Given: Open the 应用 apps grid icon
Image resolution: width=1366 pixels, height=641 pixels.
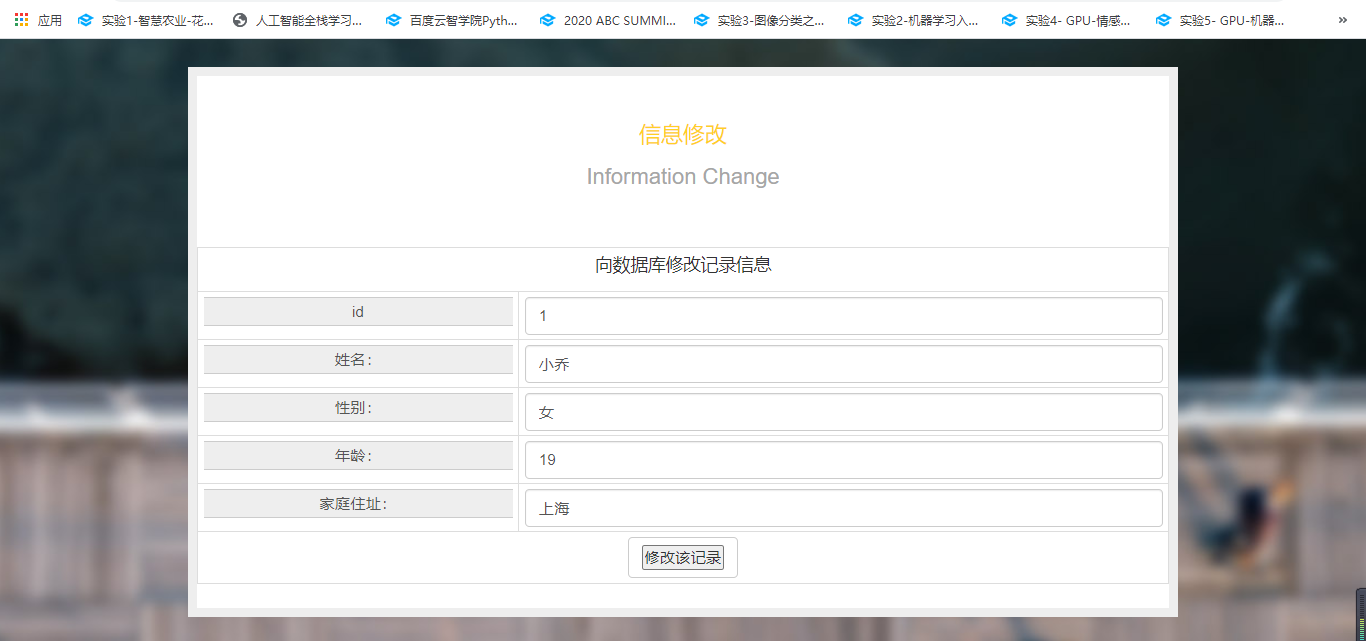Looking at the screenshot, I should [x=21, y=20].
